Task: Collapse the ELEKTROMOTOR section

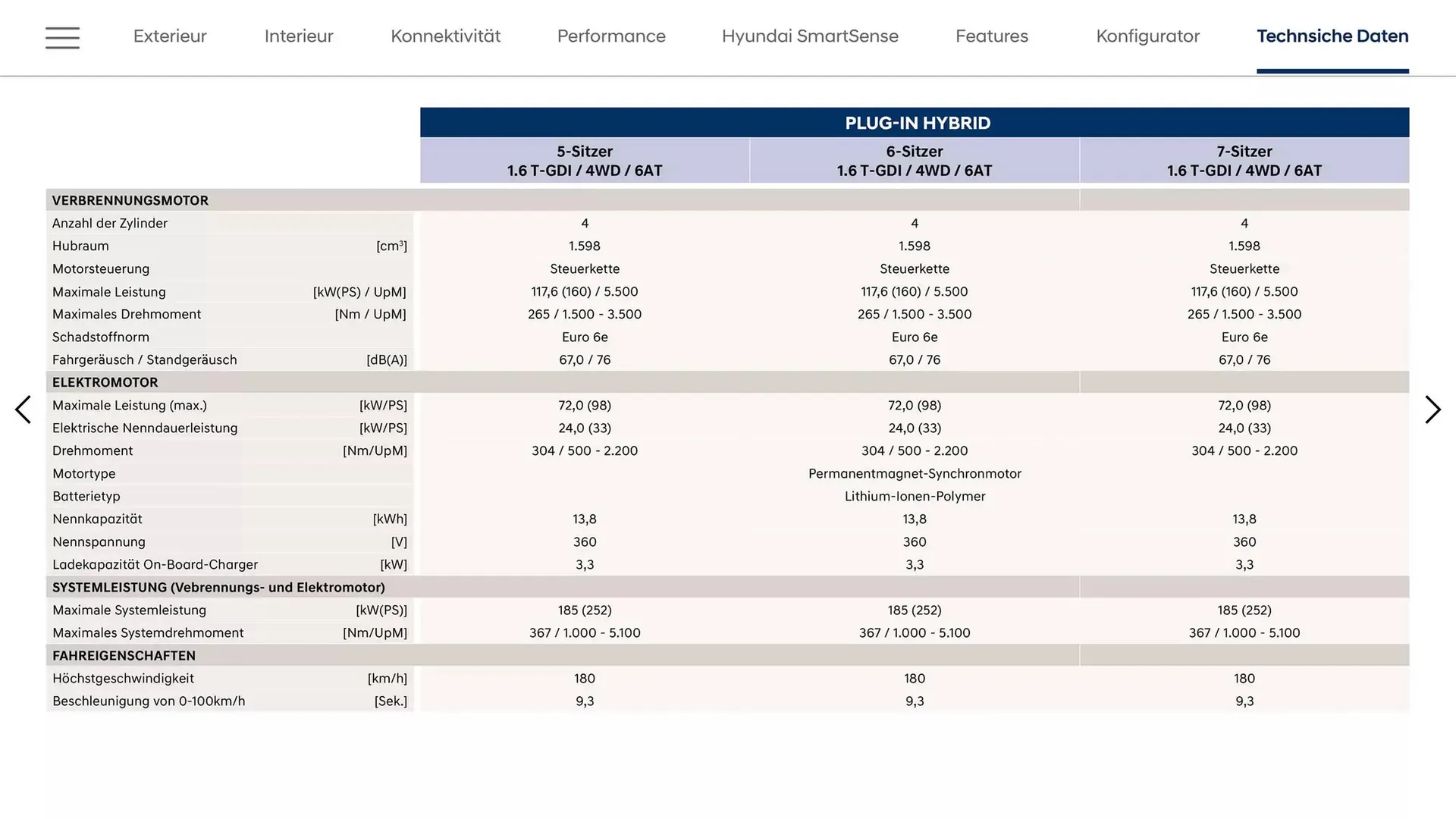Action: (x=105, y=382)
